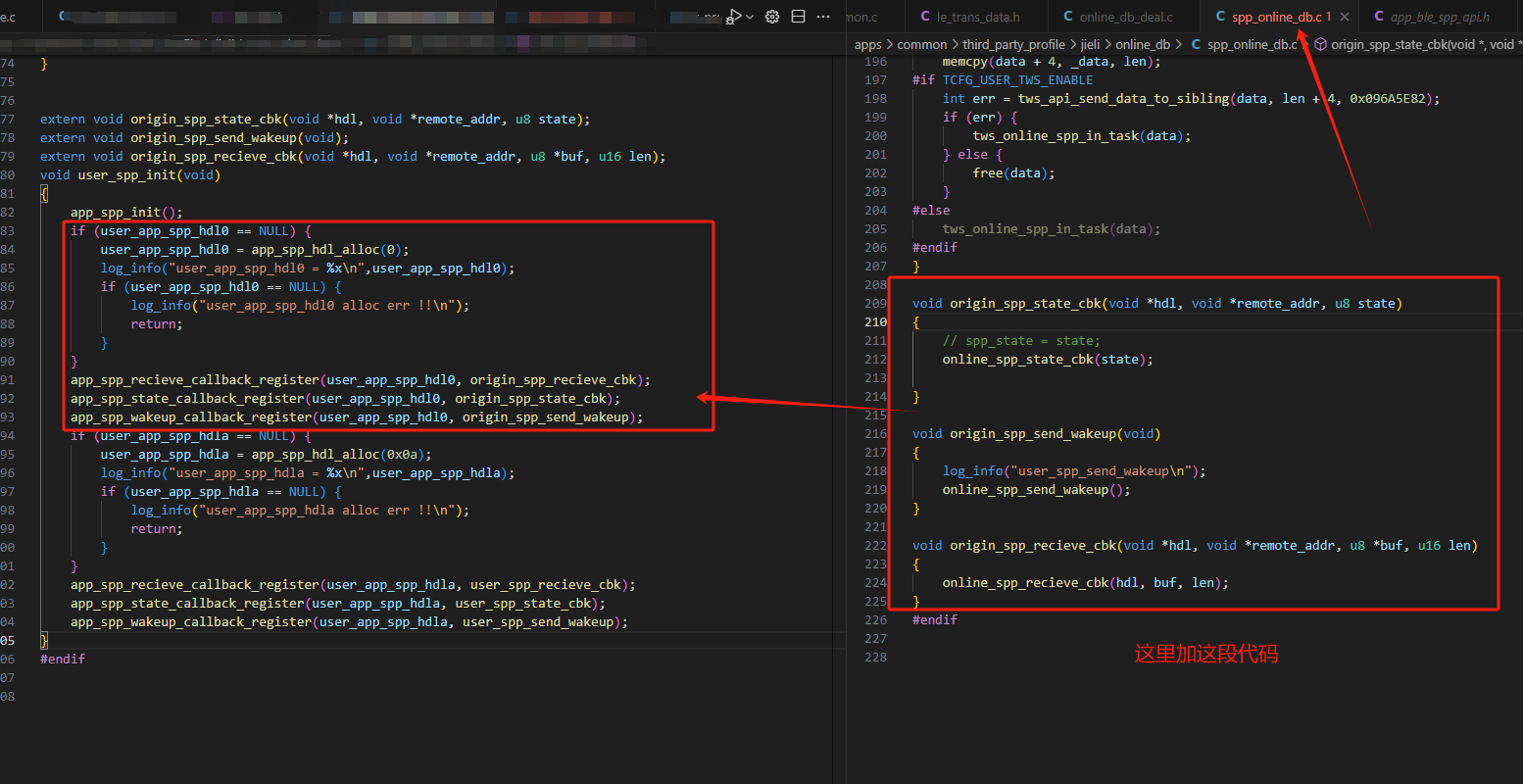Click '#endif' at bottom of left editor
The height and width of the screenshot is (784, 1523).
tap(63, 660)
